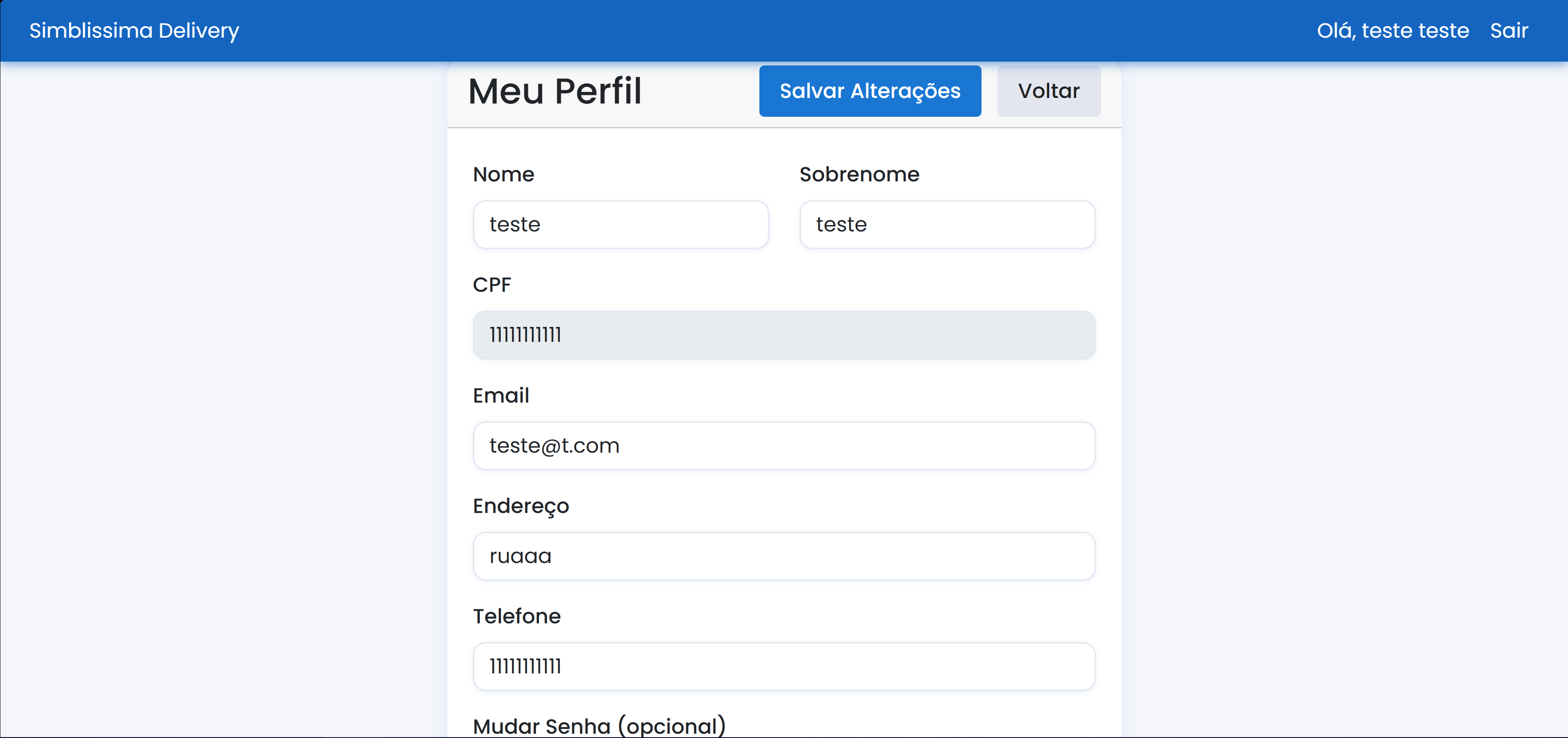Select the Email input field

click(x=784, y=445)
